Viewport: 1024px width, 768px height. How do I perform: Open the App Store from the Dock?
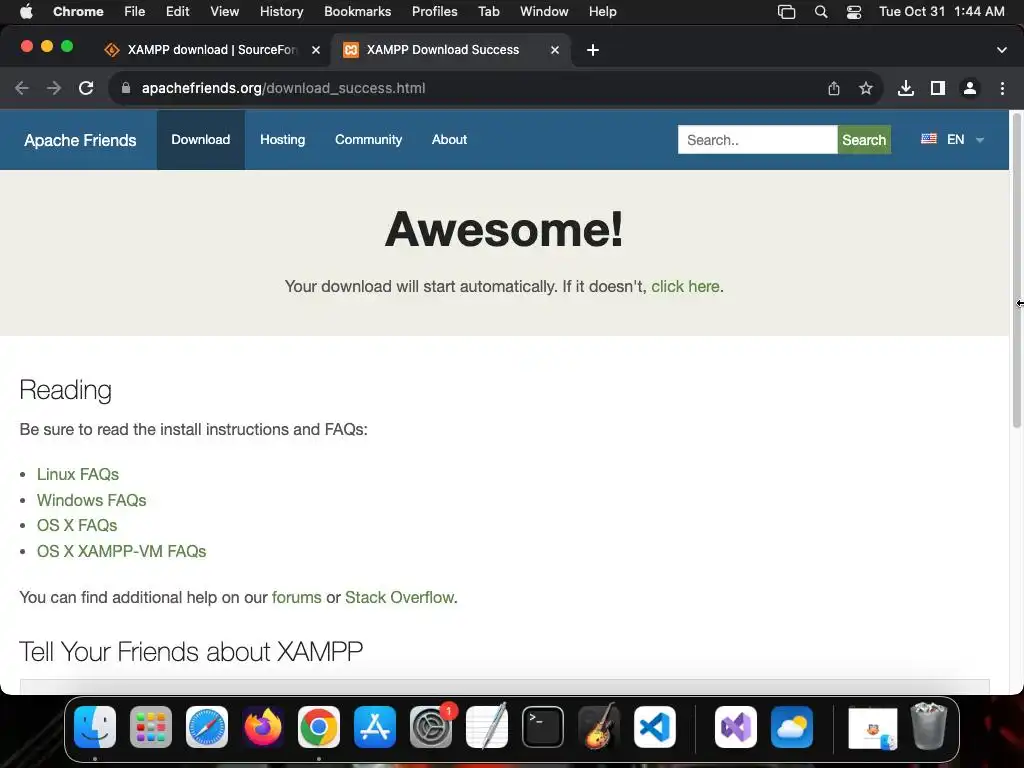click(x=375, y=727)
